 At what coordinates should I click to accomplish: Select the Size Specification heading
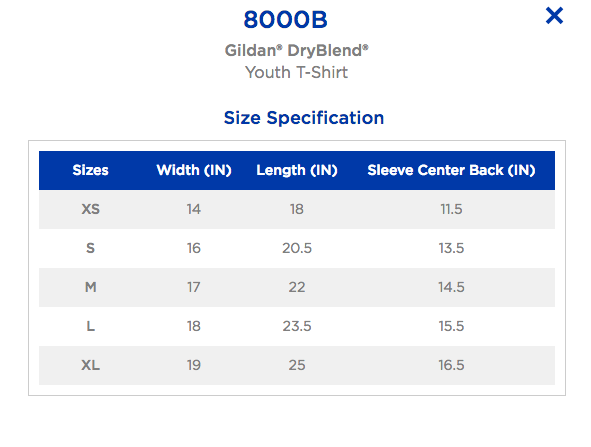pos(304,118)
